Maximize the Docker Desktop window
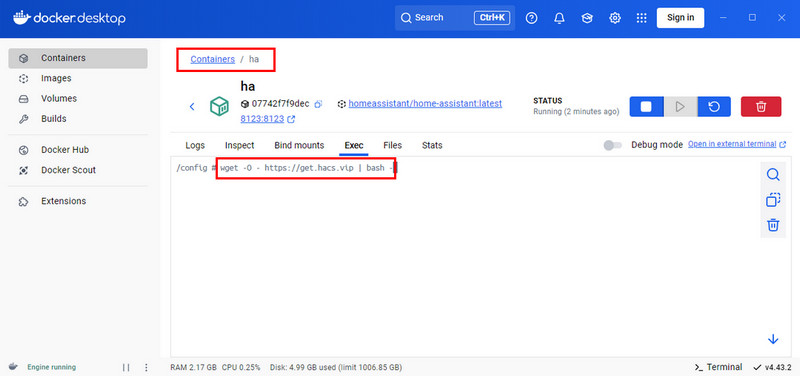This screenshot has width=800, height=376. coord(752,18)
